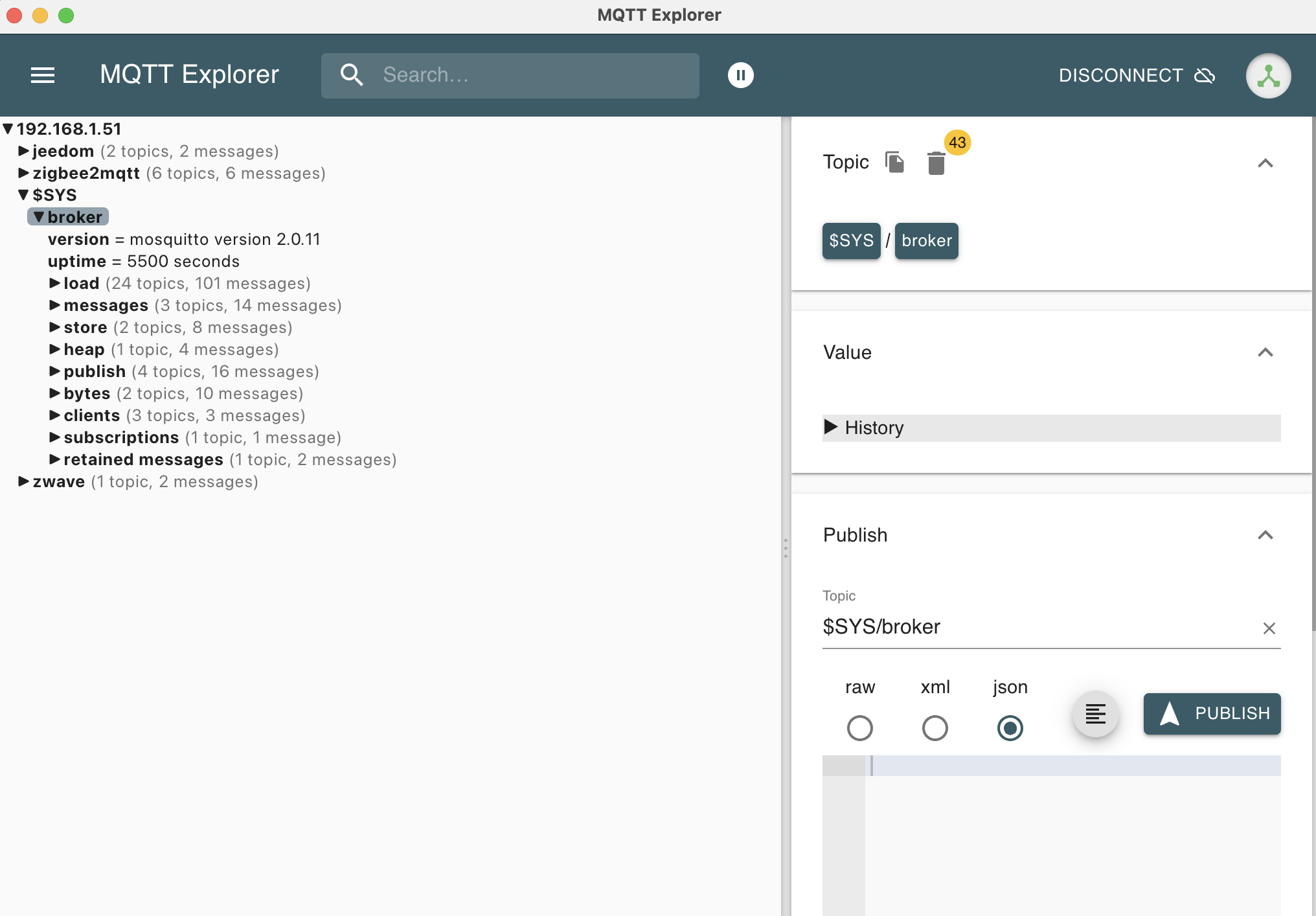Click the copy topic icon

pyautogui.click(x=894, y=162)
